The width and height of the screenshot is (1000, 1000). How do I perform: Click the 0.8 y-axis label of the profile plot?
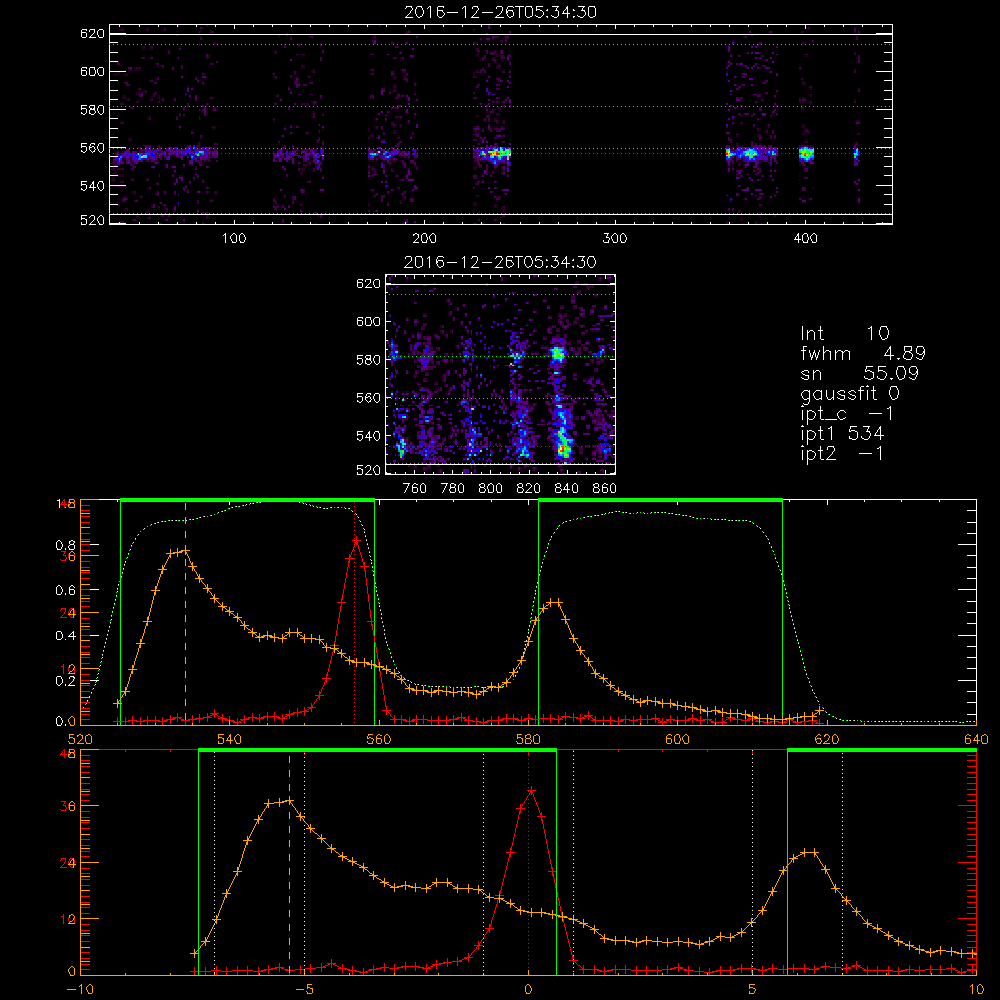[65, 545]
